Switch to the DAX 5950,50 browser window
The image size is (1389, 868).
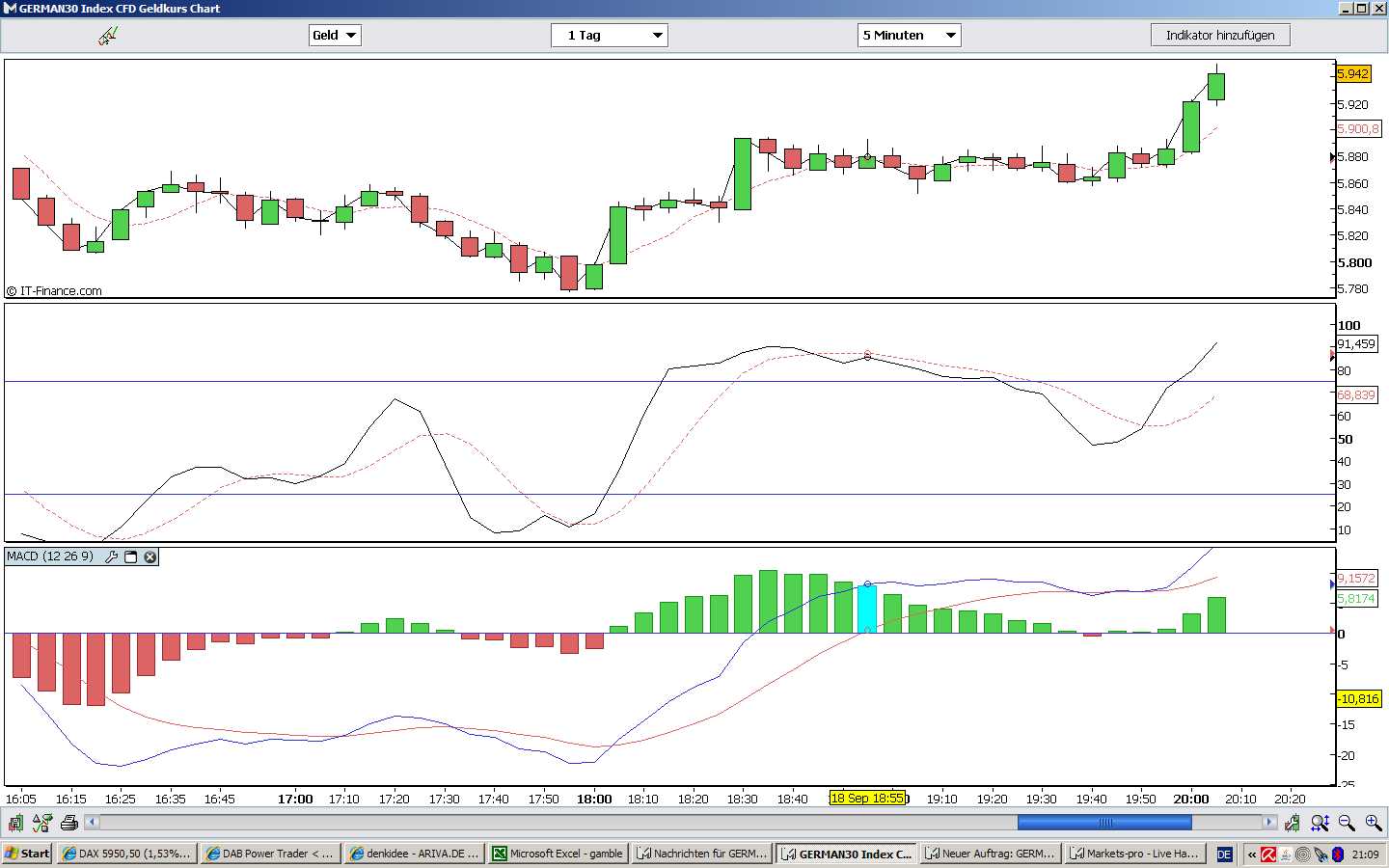point(127,854)
